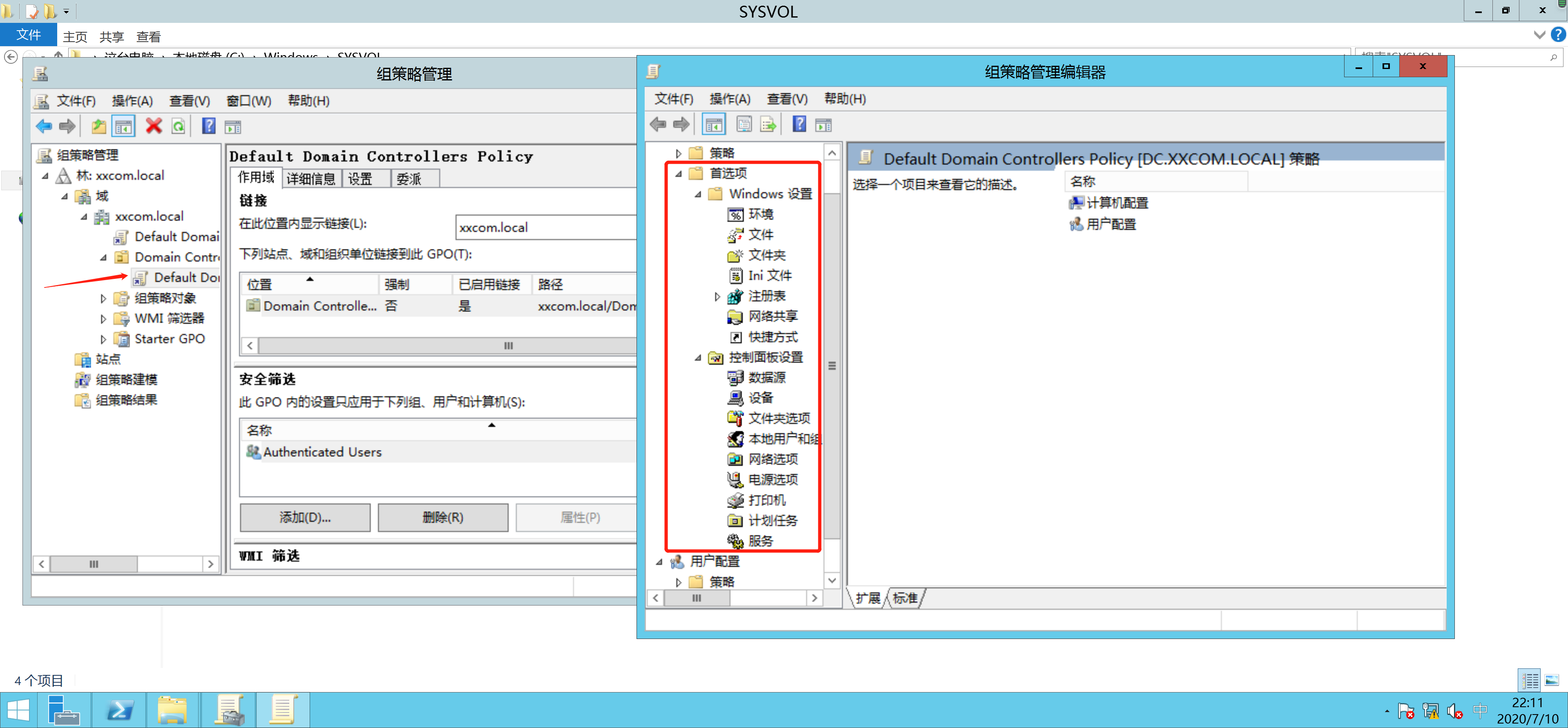
Task: Expand the 注册表 node
Action: 717,297
